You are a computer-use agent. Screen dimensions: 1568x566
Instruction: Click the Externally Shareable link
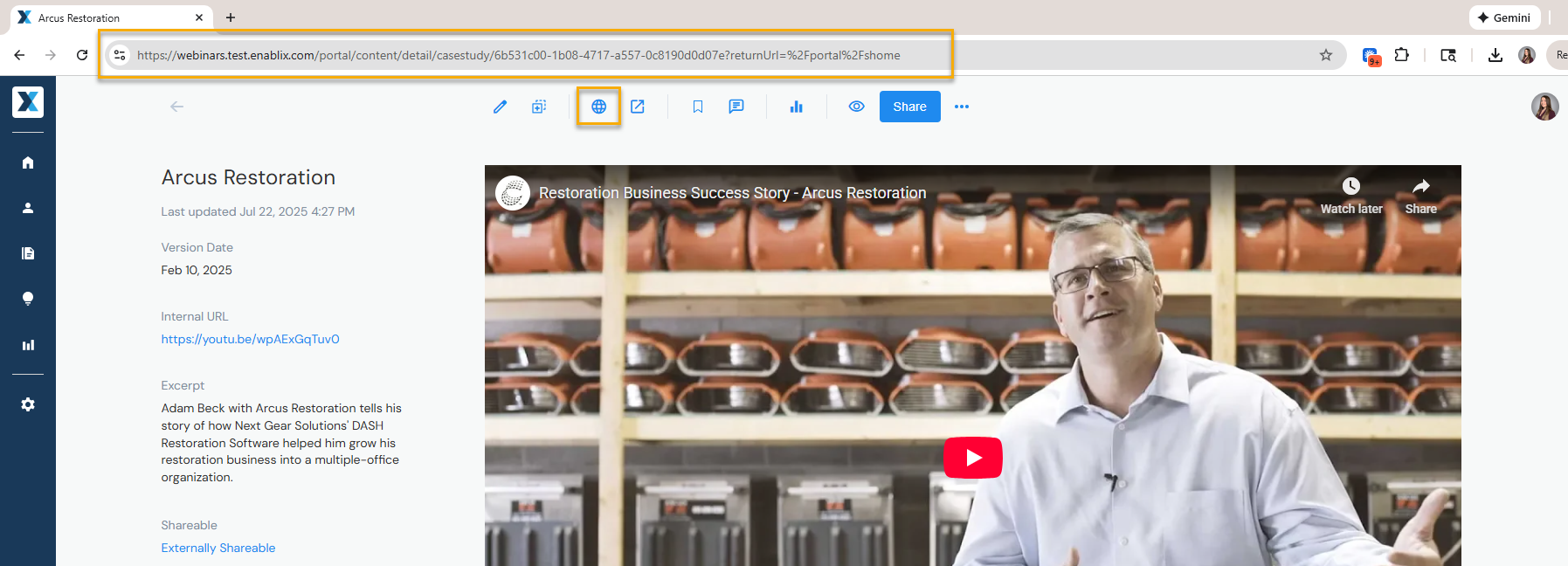[218, 548]
